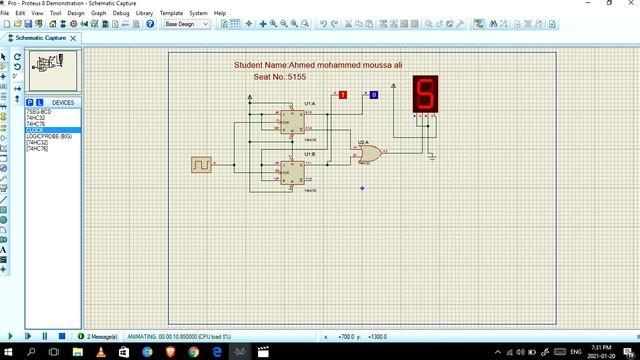Image resolution: width=640 pixels, height=360 pixels.
Task: Select the 2D circle graphics tool
Action: point(4,220)
